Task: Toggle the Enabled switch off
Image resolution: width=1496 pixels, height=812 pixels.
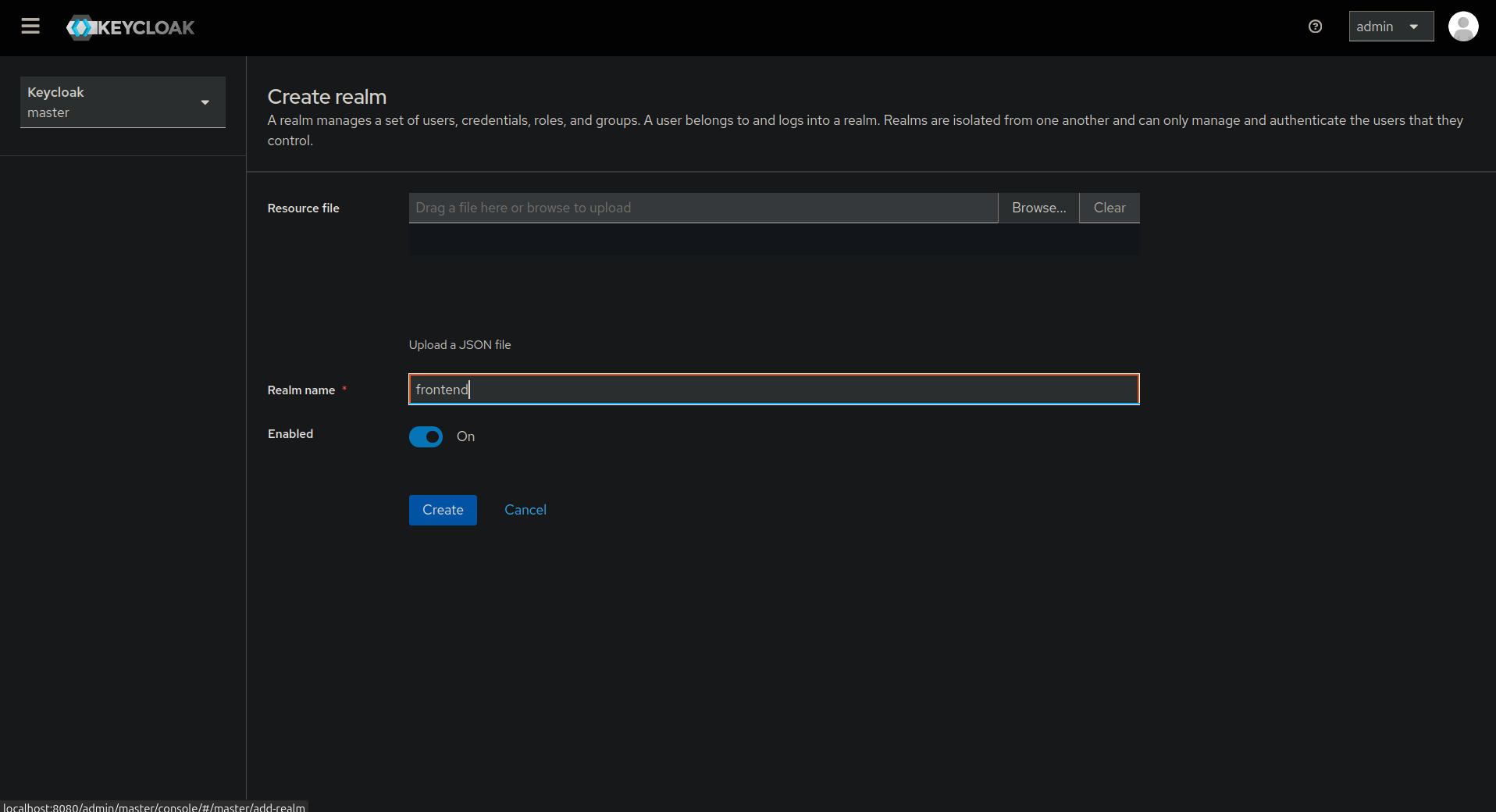Action: pos(426,436)
